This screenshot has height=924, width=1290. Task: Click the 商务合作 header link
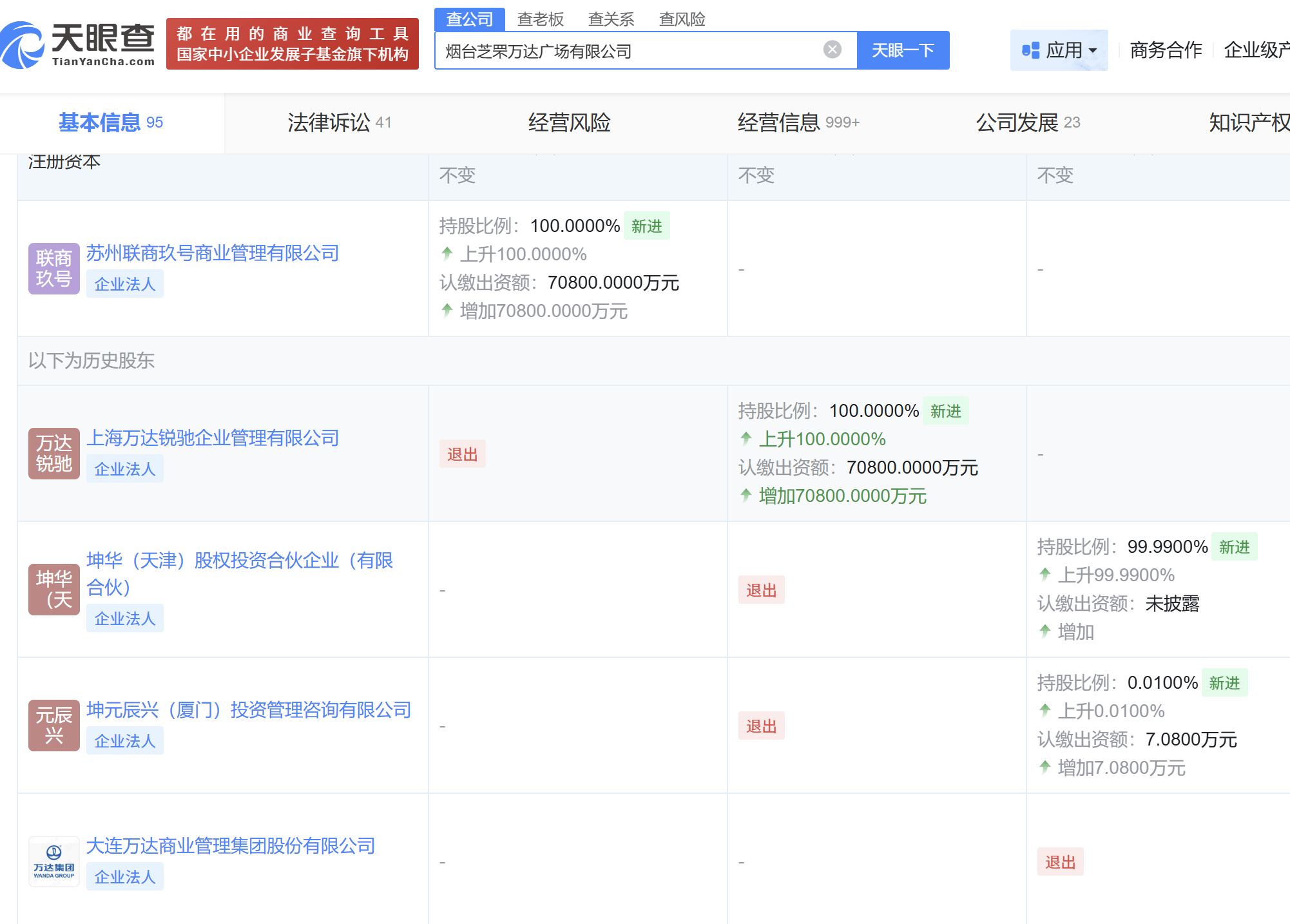pos(1166,50)
